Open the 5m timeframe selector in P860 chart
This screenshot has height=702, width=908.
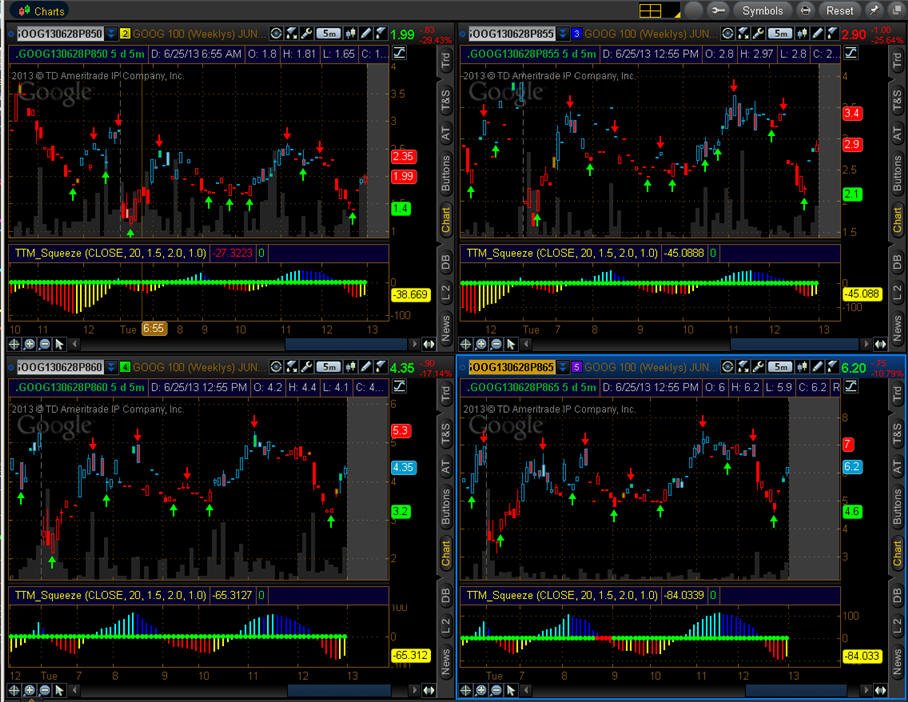click(x=329, y=367)
